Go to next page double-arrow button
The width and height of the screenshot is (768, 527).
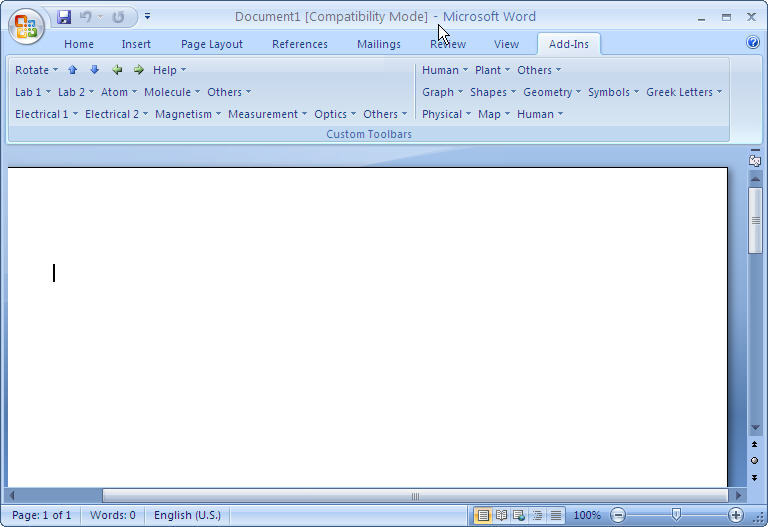[754, 478]
